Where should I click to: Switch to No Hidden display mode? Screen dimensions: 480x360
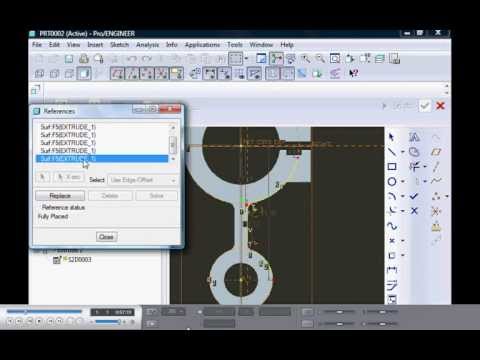(x=69, y=73)
